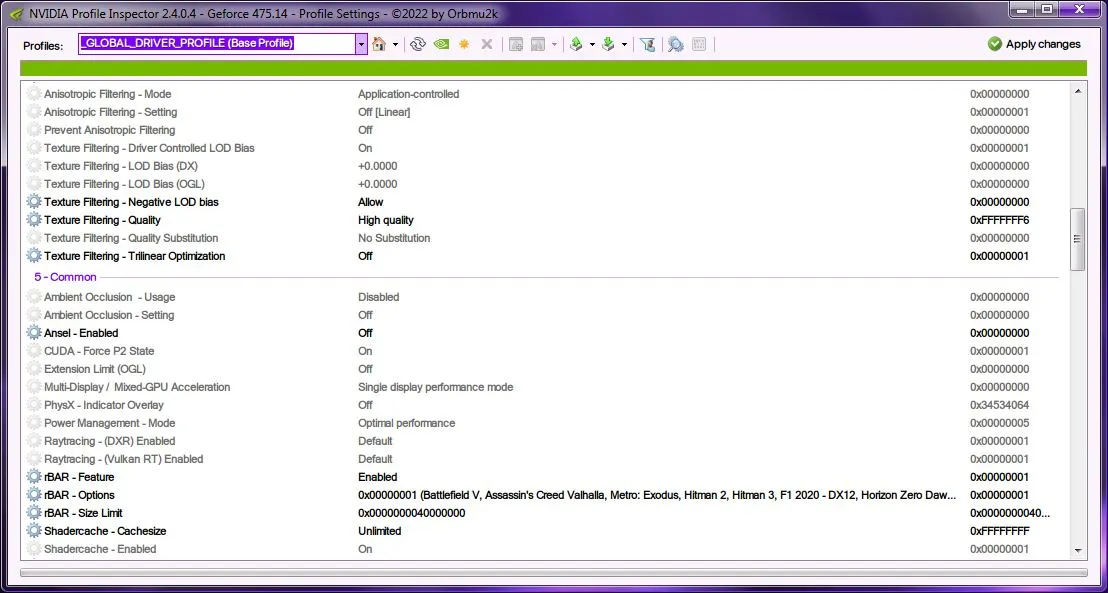The image size is (1108, 593).
Task: Click greyed gear beside Ambient Occlusion - Usage
Action: click(x=34, y=297)
